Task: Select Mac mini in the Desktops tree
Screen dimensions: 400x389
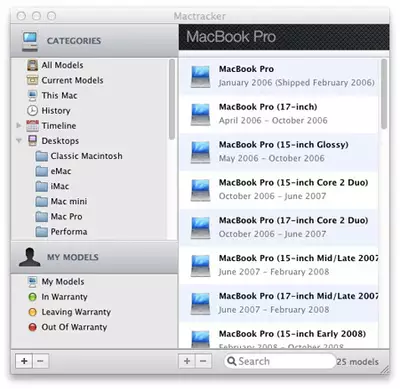Action: pyautogui.click(x=69, y=201)
